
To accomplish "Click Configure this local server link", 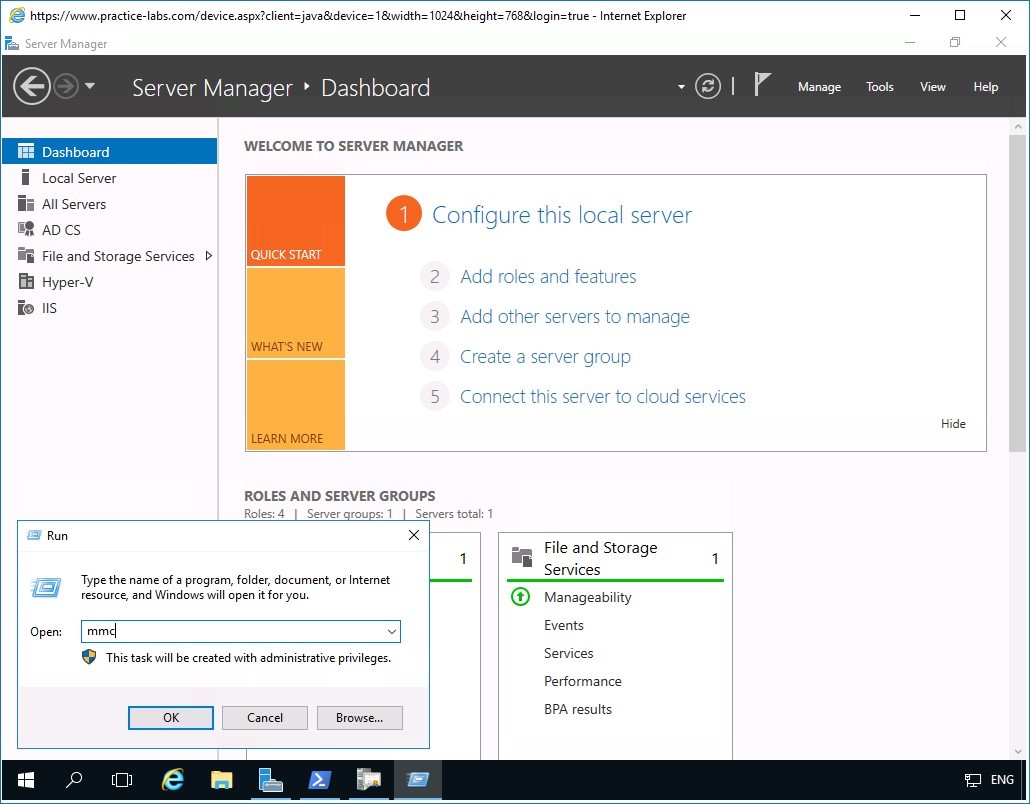I will point(562,215).
